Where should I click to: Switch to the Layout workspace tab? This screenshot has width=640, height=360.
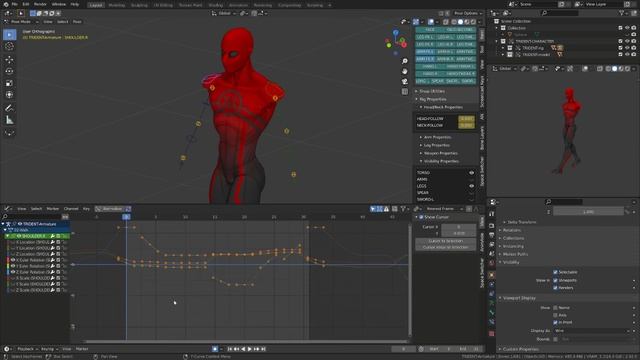click(96, 5)
